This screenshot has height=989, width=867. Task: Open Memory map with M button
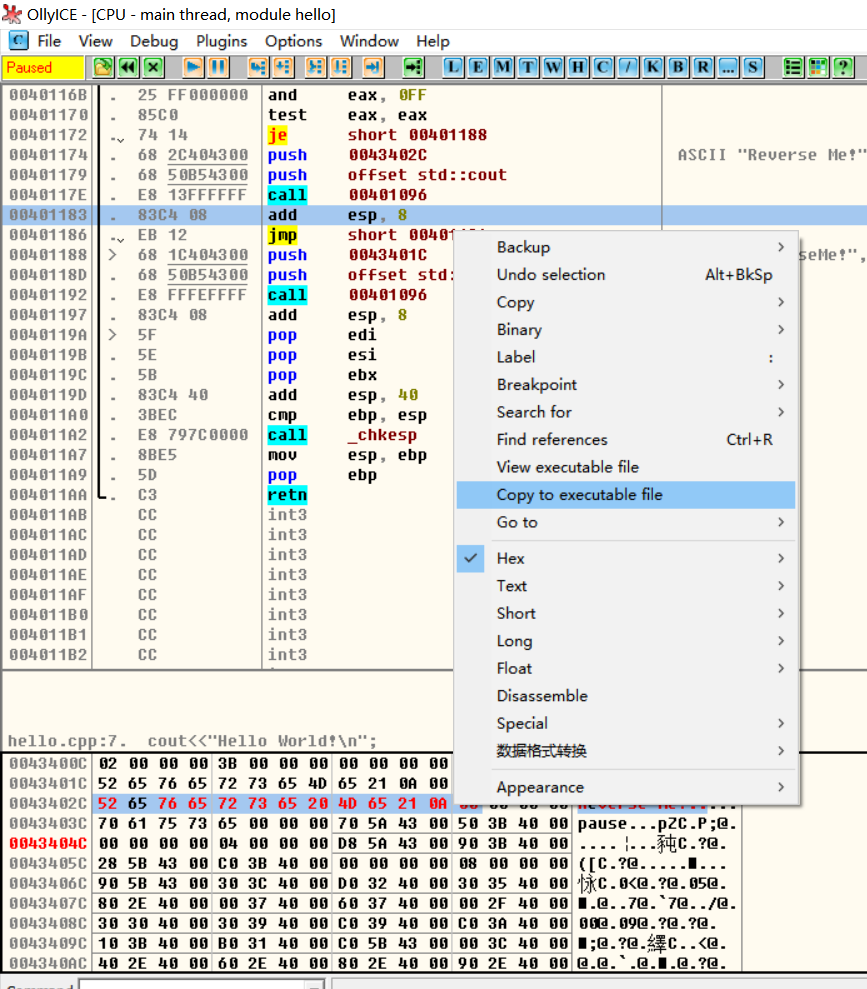pos(503,67)
